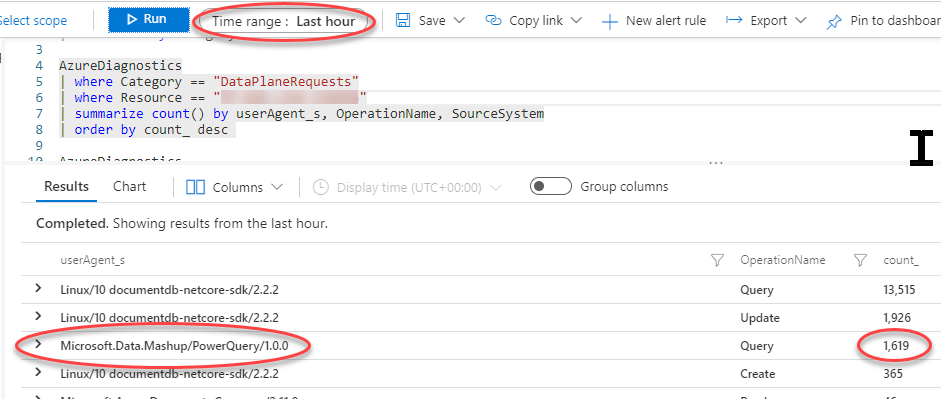Switch to the Chart tab
The height and width of the screenshot is (399, 941).
130,187
